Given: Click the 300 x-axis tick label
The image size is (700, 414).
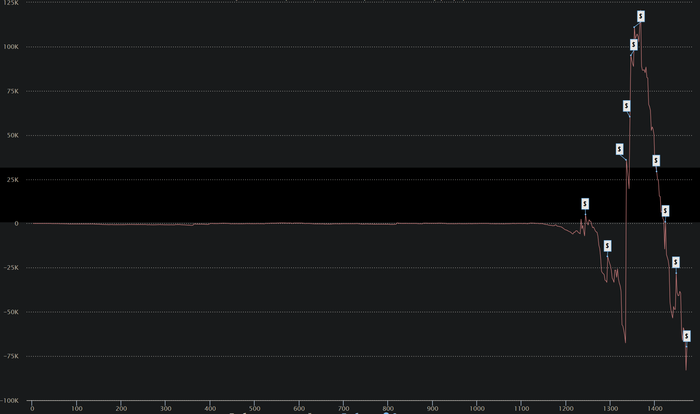Looking at the screenshot, I should pos(166,408).
